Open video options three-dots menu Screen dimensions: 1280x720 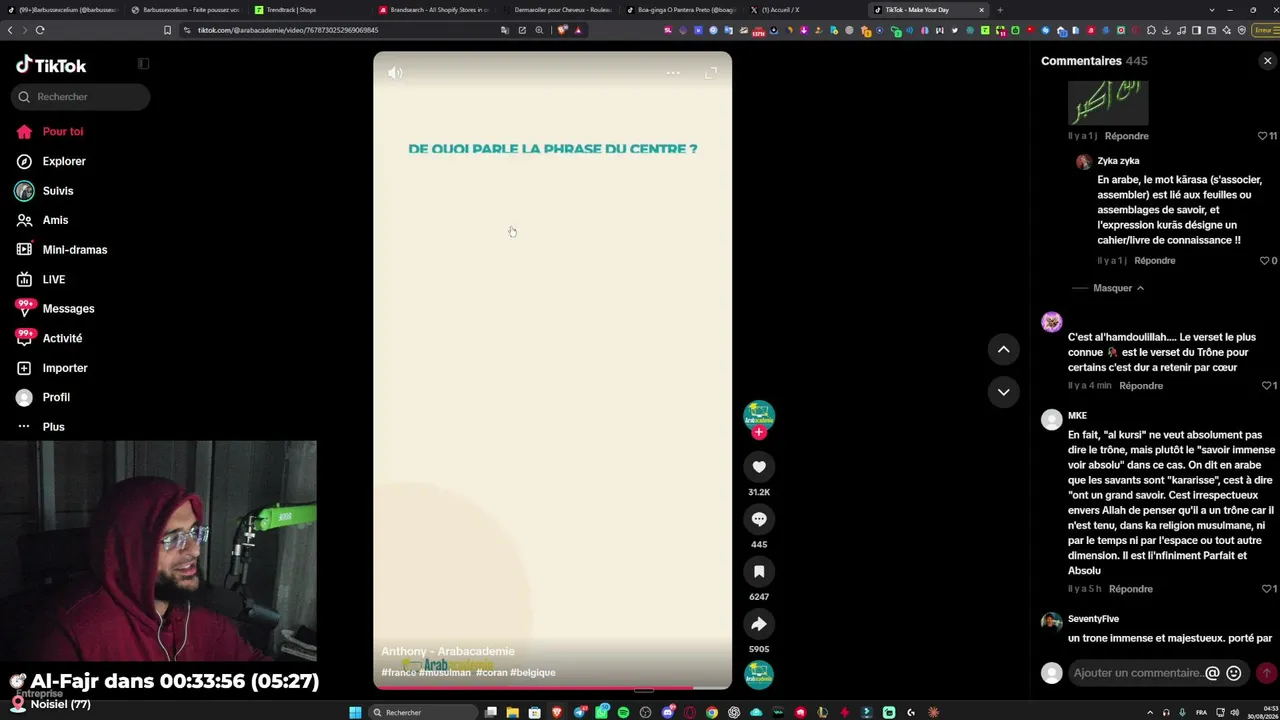point(673,73)
